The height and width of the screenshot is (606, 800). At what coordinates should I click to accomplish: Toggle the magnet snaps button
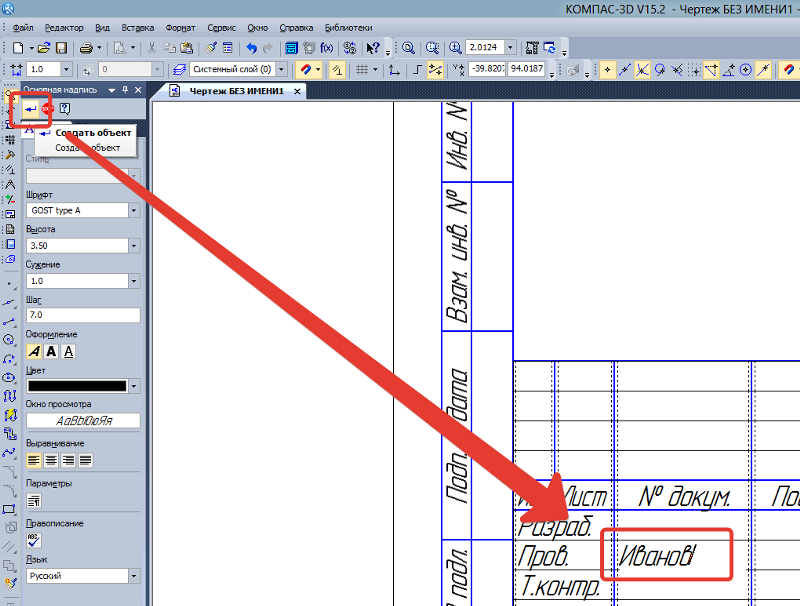point(306,69)
